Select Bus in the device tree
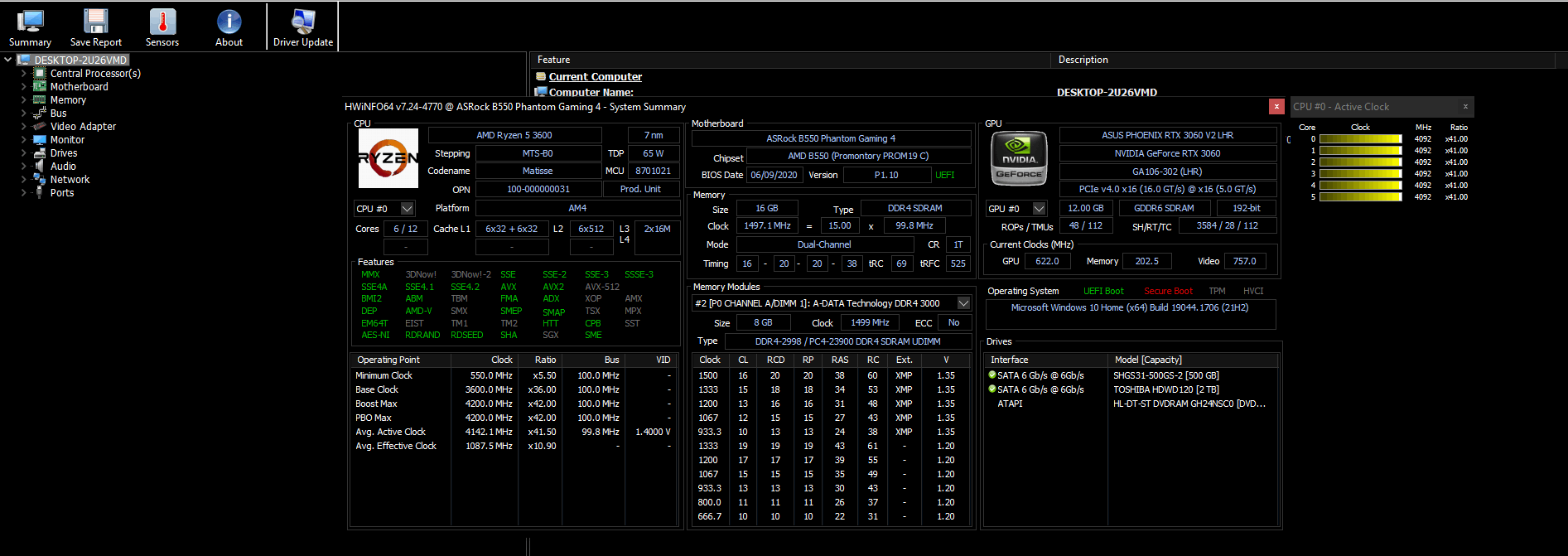1568x556 pixels. (x=58, y=113)
